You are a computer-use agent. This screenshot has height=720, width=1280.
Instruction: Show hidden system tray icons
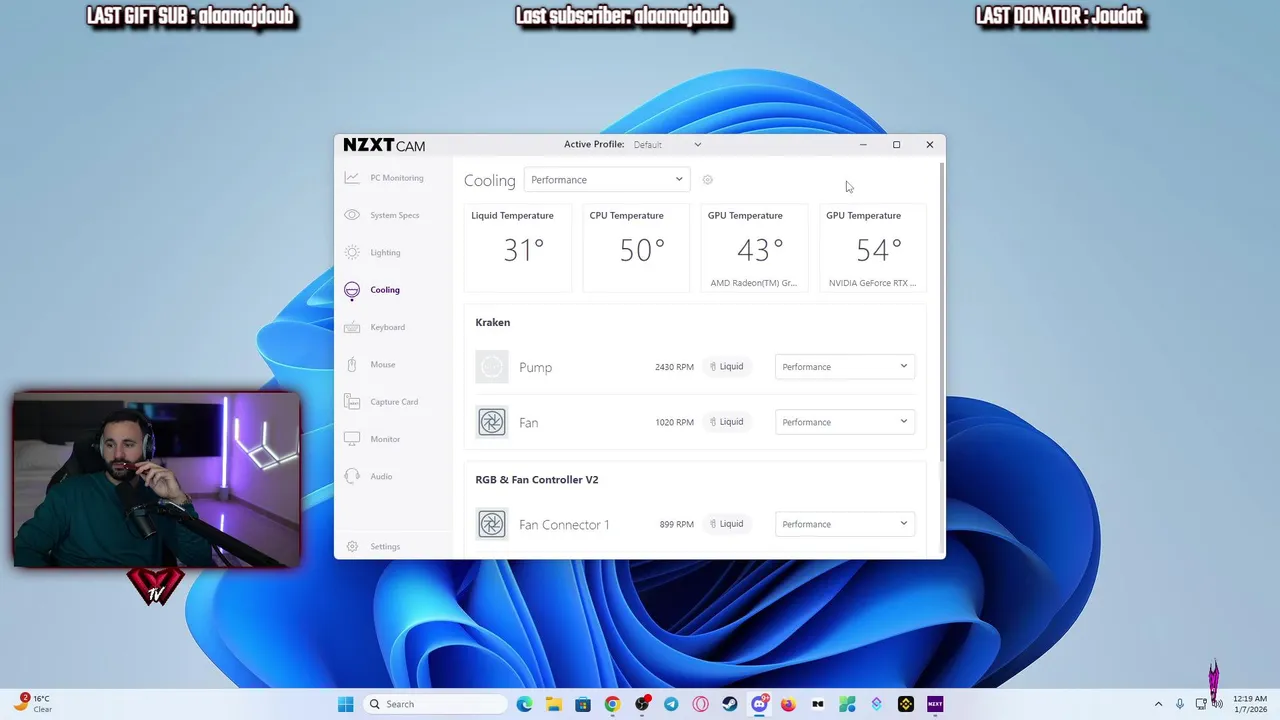[x=1158, y=704]
